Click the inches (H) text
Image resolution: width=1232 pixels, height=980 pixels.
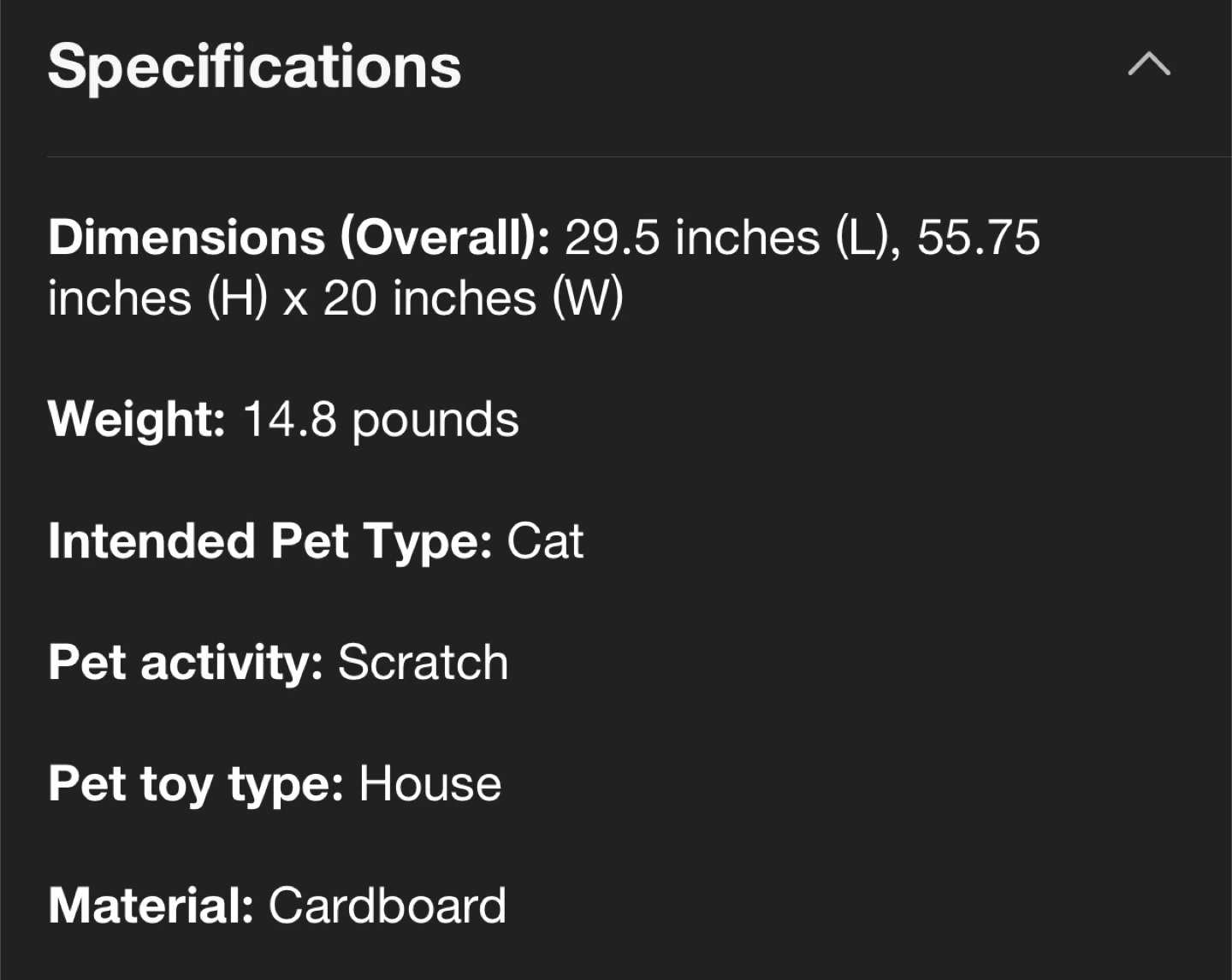tap(157, 298)
